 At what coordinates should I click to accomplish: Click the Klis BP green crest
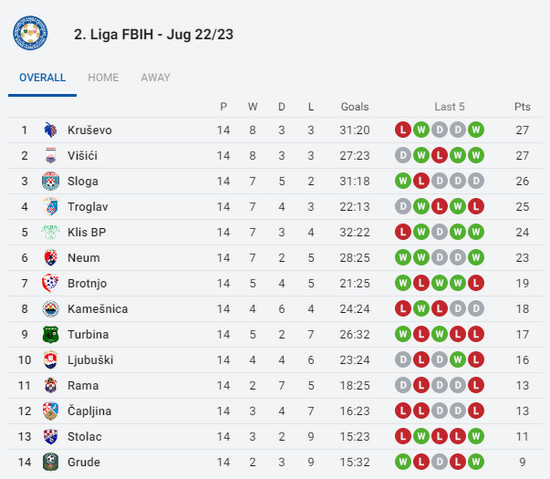tap(51, 232)
